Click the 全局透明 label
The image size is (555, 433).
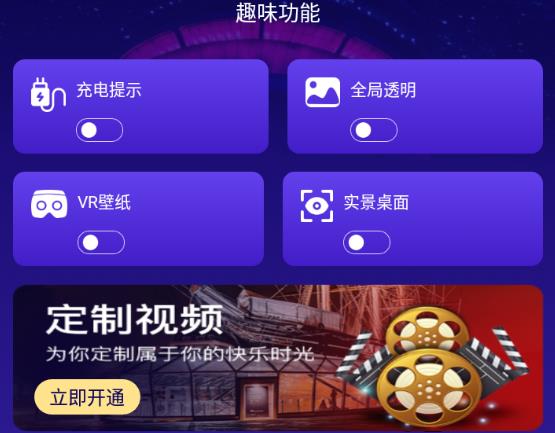pyautogui.click(x=383, y=90)
